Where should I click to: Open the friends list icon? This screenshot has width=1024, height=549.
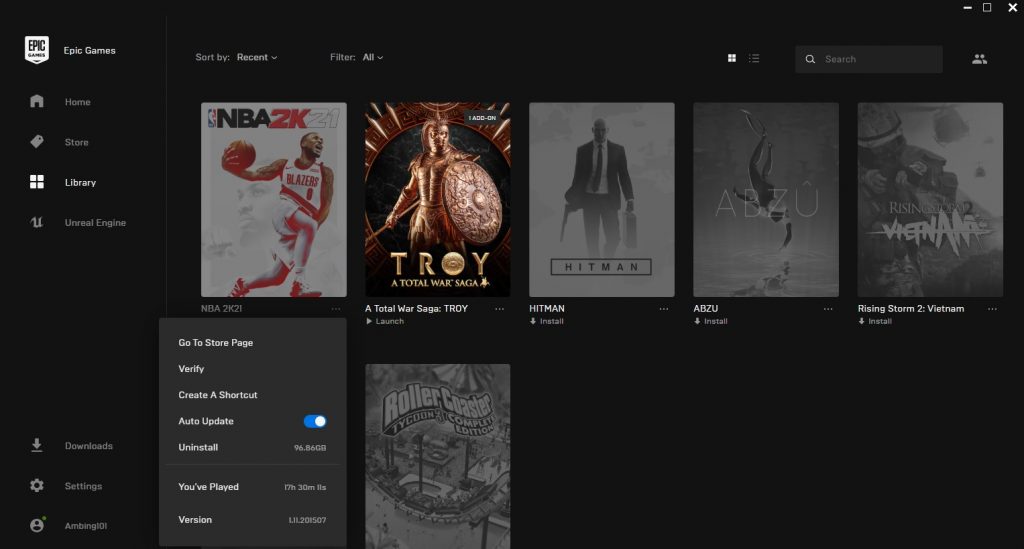point(979,59)
